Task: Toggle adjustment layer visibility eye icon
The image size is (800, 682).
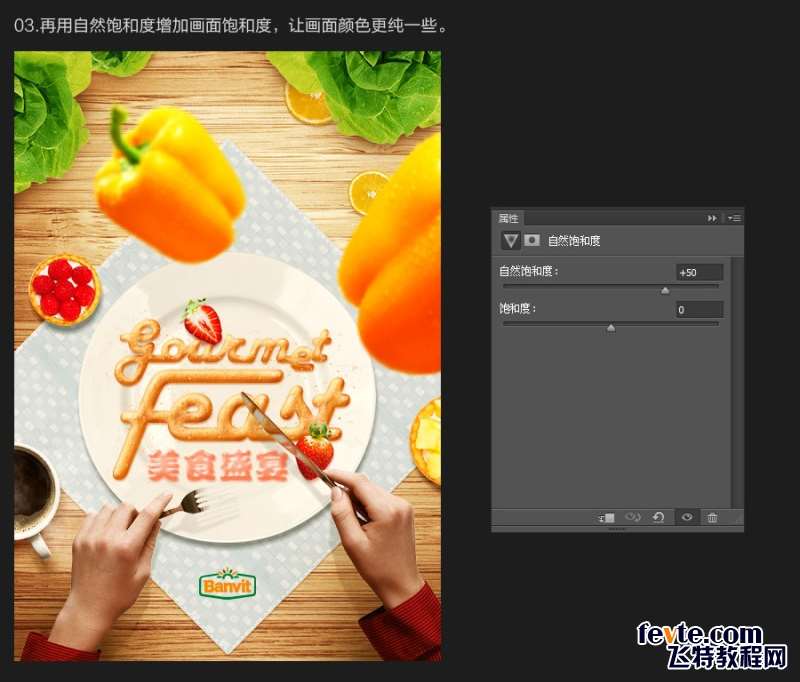Action: pos(687,517)
